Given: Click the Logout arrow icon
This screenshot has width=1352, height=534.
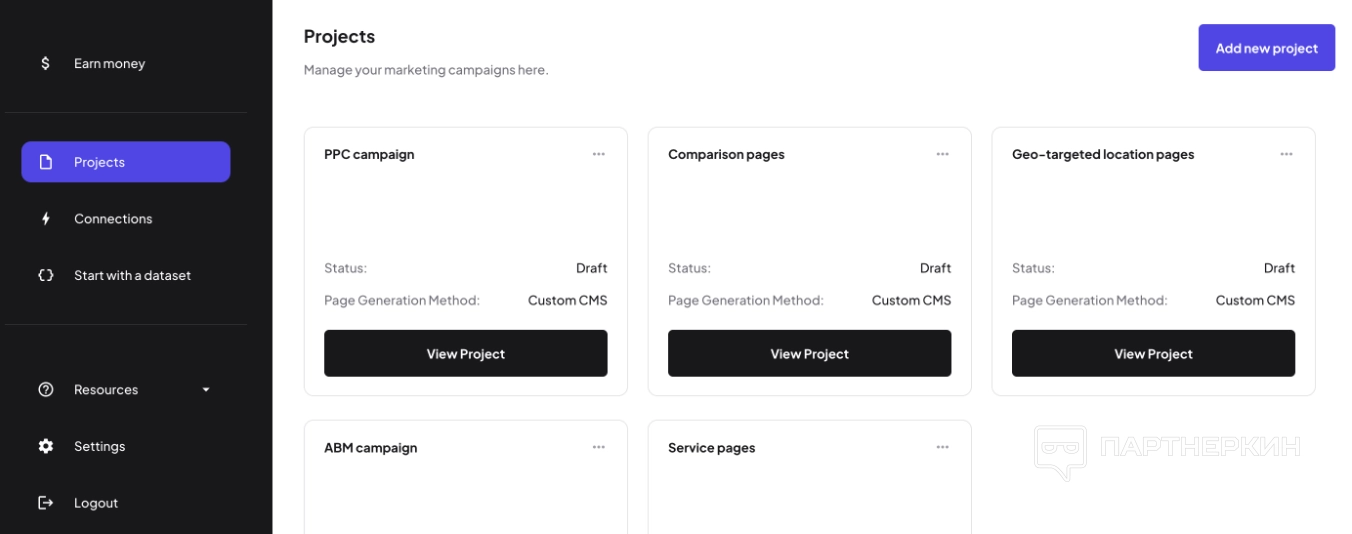Looking at the screenshot, I should pyautogui.click(x=45, y=503).
